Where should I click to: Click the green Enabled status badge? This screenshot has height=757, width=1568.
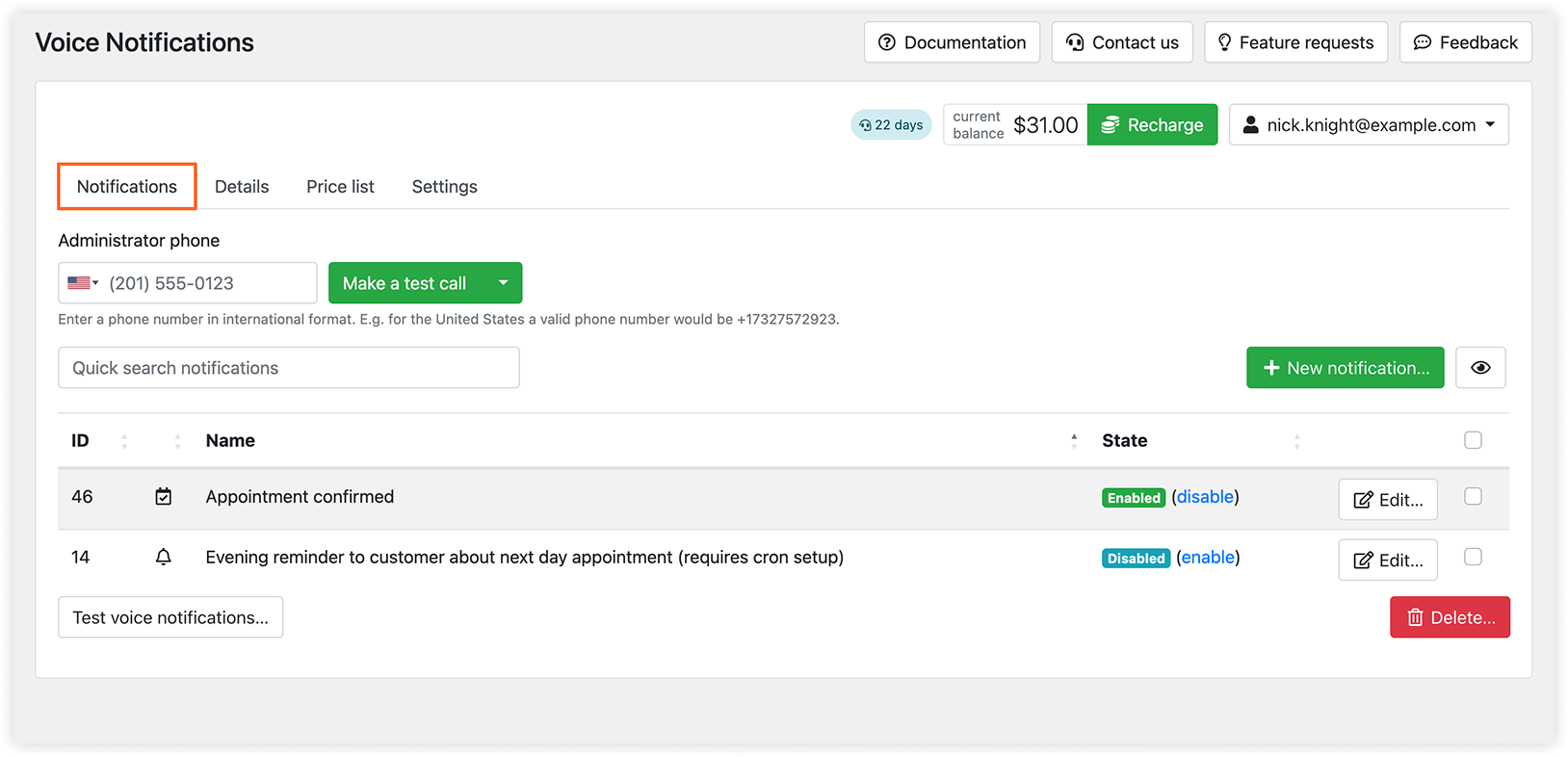pyautogui.click(x=1134, y=498)
